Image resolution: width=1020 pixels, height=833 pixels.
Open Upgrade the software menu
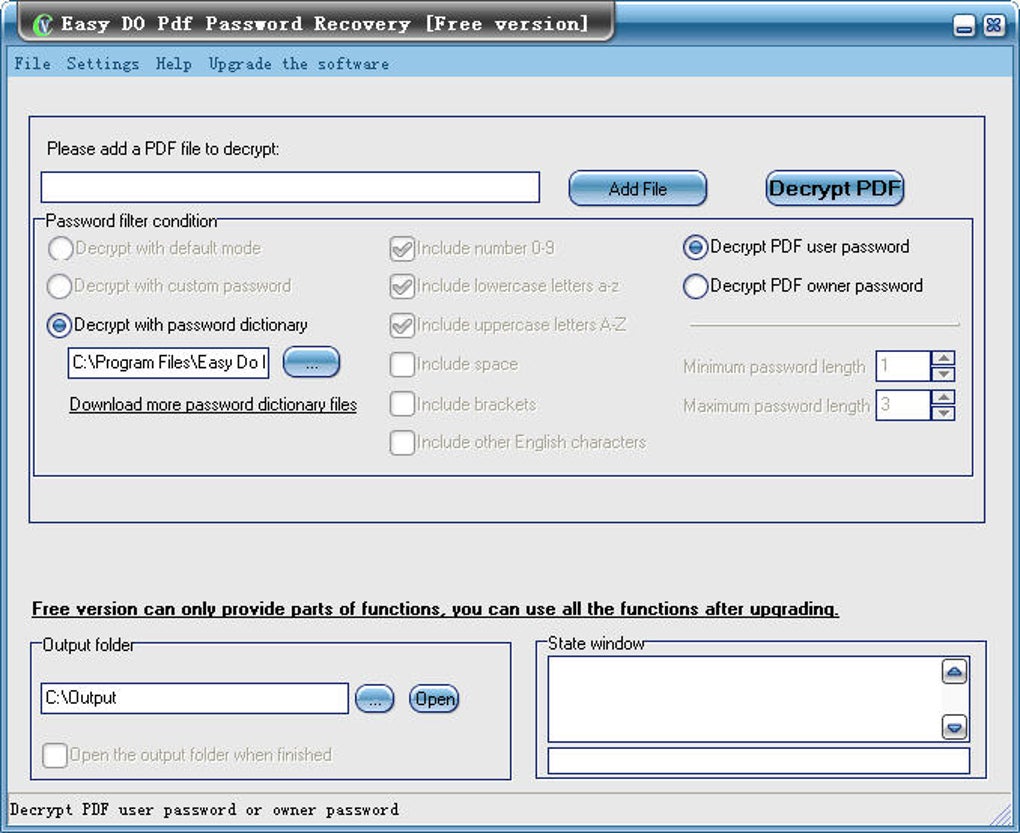tap(299, 64)
